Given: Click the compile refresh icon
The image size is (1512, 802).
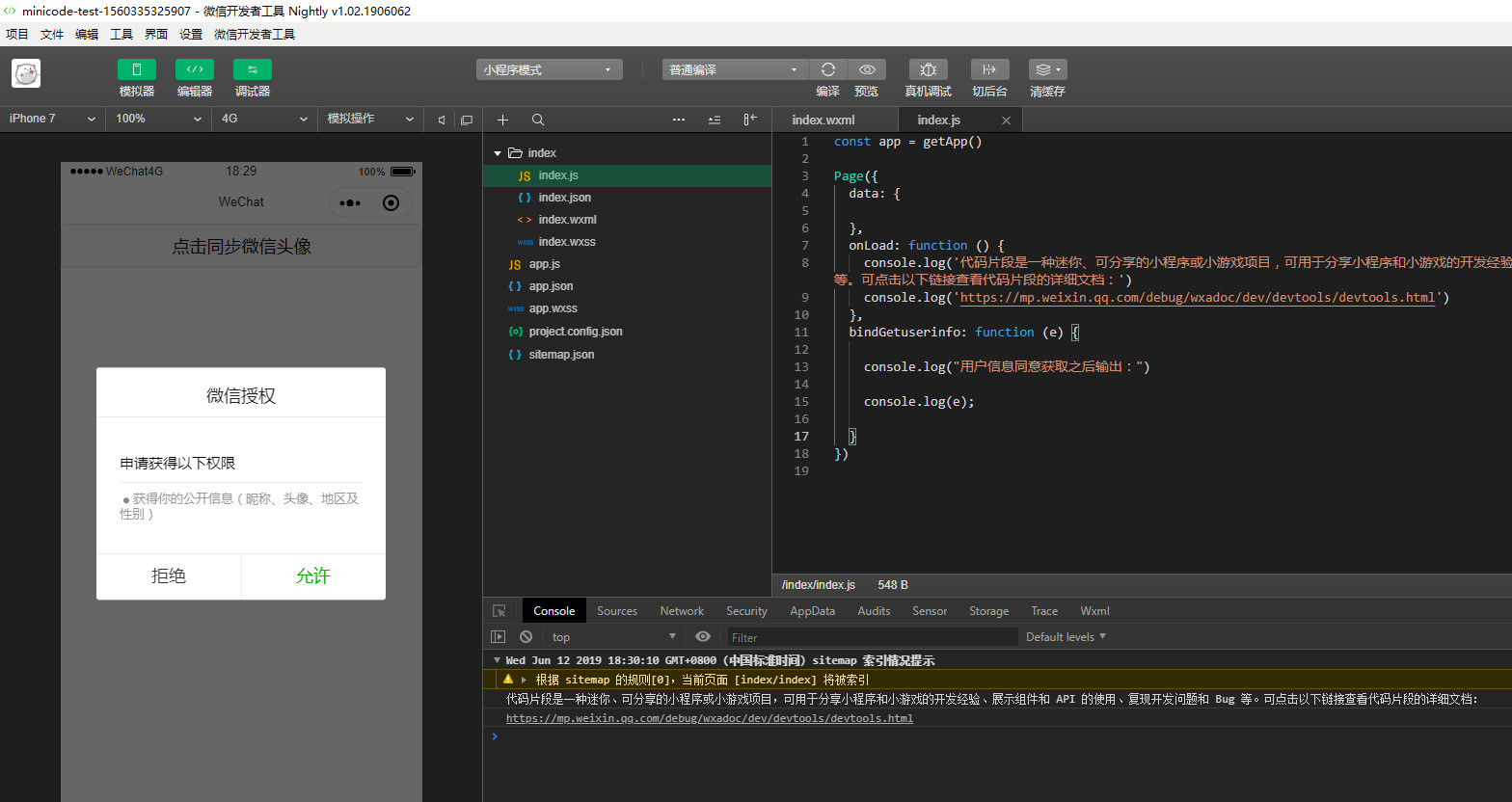Looking at the screenshot, I should click(827, 69).
